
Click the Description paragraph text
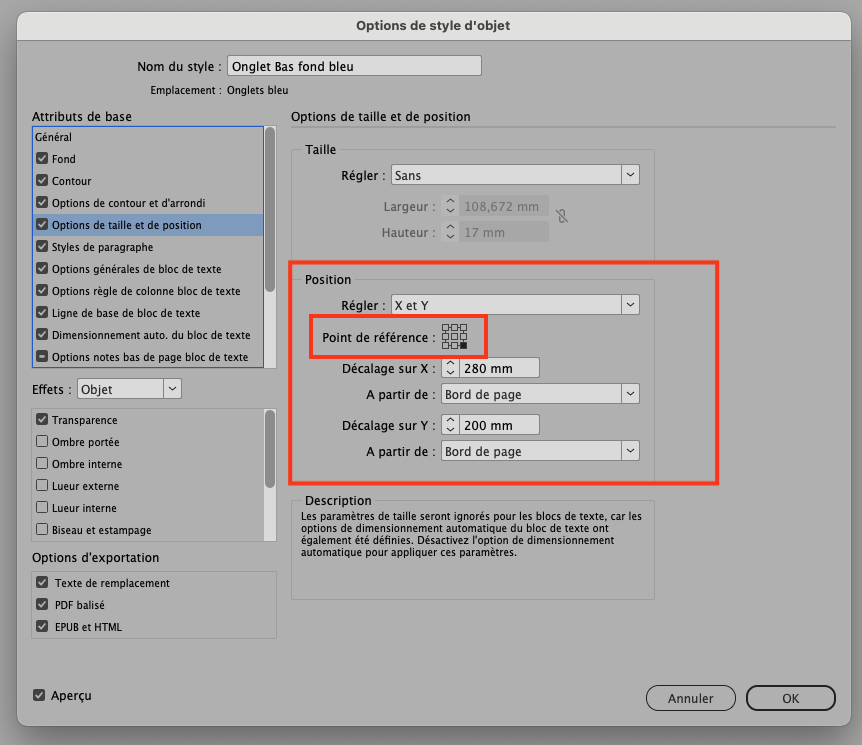tap(471, 534)
